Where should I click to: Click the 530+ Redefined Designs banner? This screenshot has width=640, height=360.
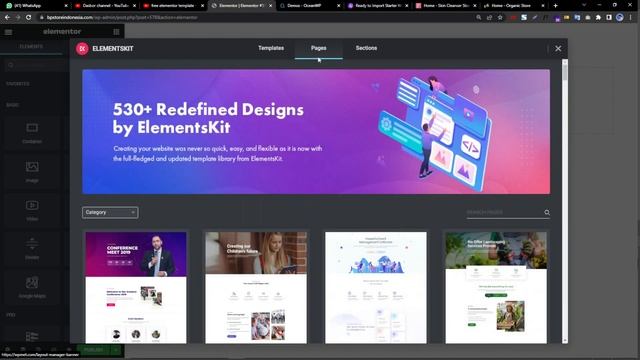[x=316, y=131]
